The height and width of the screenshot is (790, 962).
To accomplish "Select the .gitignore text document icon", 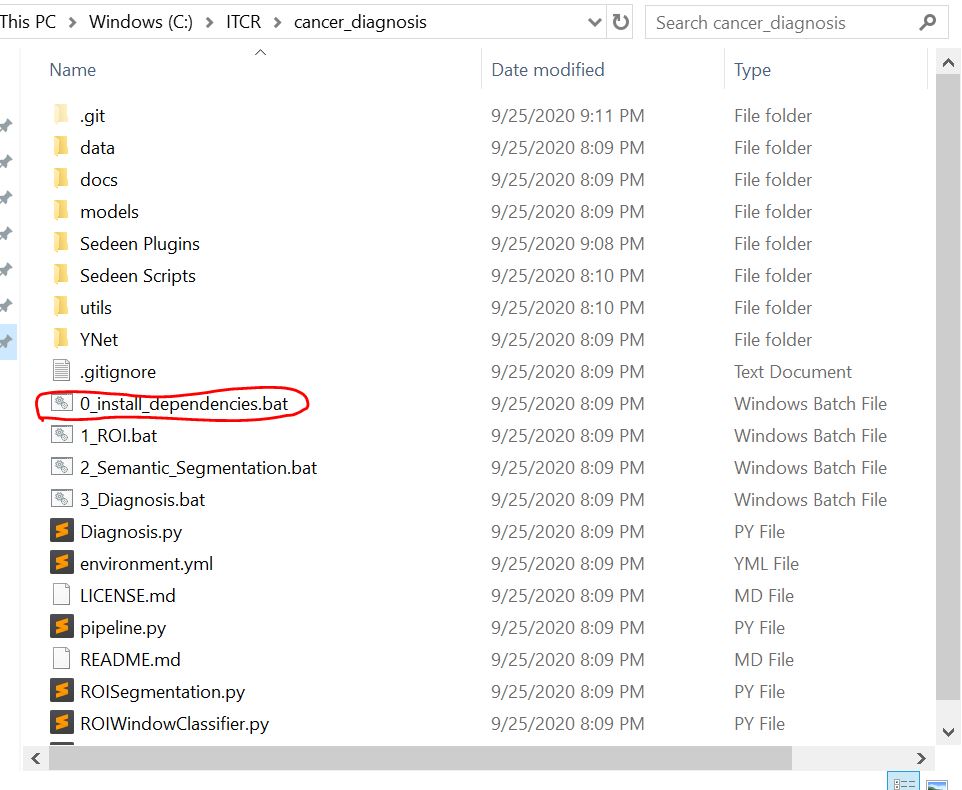I will tap(61, 370).
